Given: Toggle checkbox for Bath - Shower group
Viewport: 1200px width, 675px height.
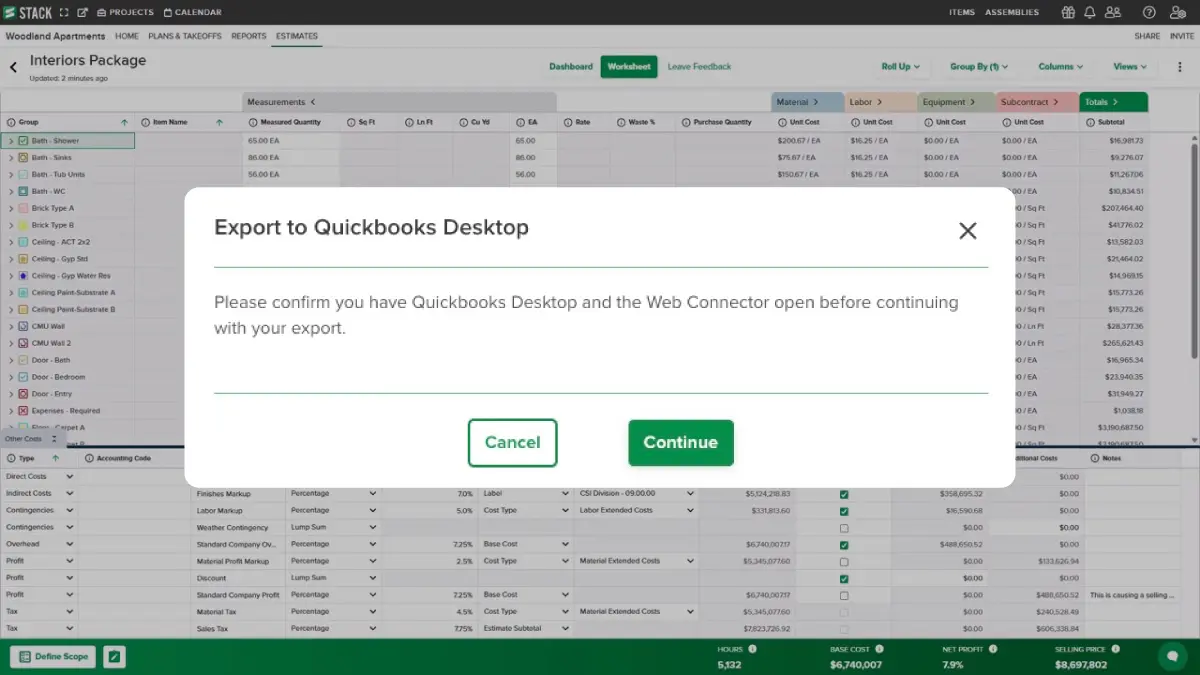Looking at the screenshot, I should click(24, 141).
